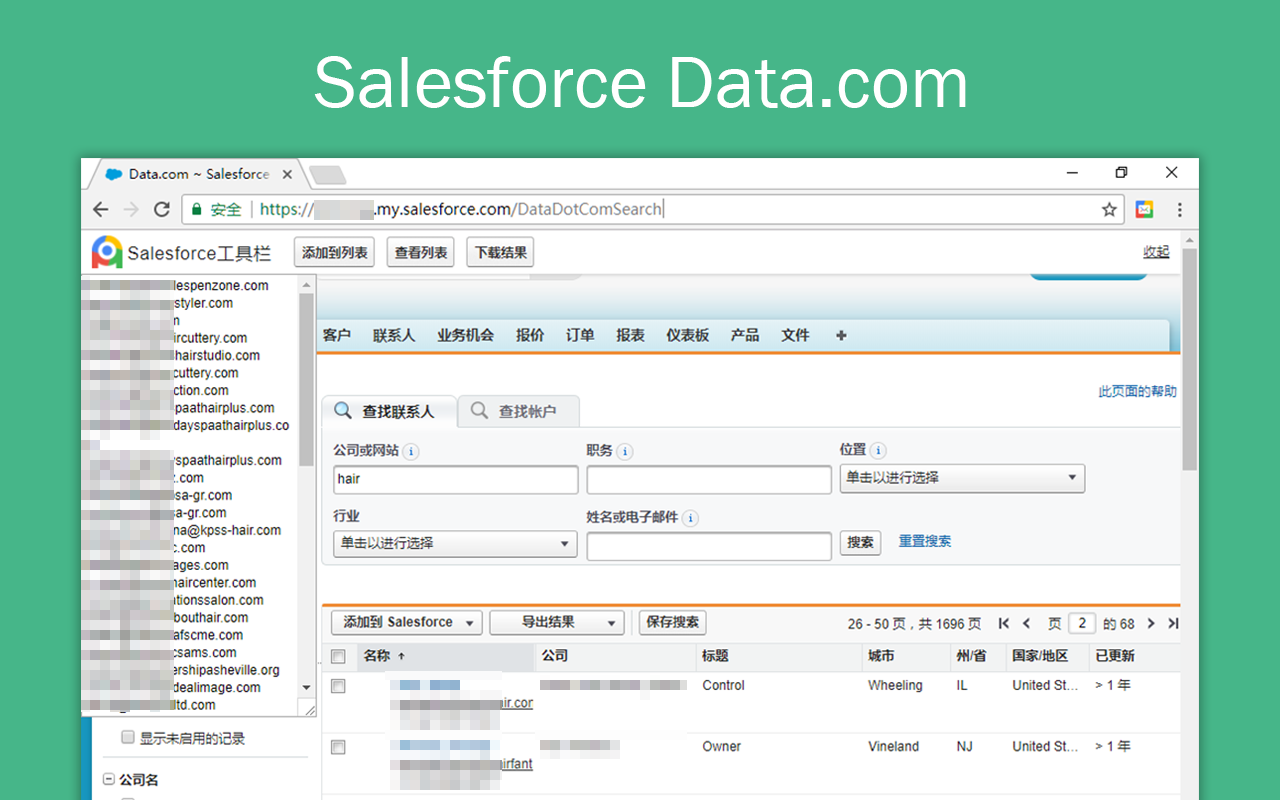Enable 显示未启用的记录 checkbox
Image resolution: width=1280 pixels, height=800 pixels.
click(128, 737)
